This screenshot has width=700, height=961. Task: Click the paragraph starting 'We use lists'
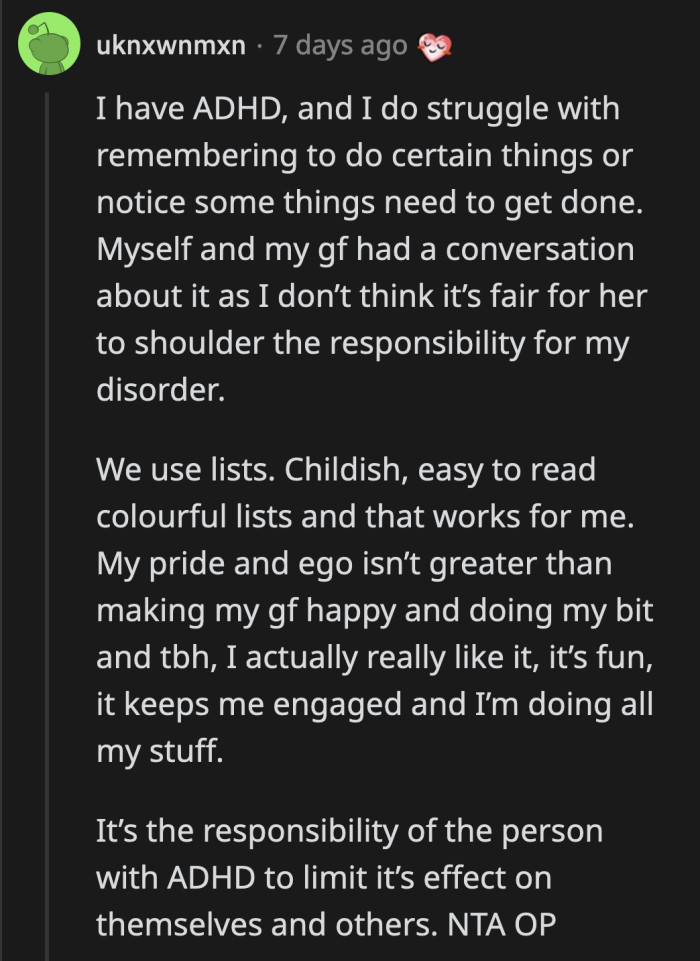(370, 607)
